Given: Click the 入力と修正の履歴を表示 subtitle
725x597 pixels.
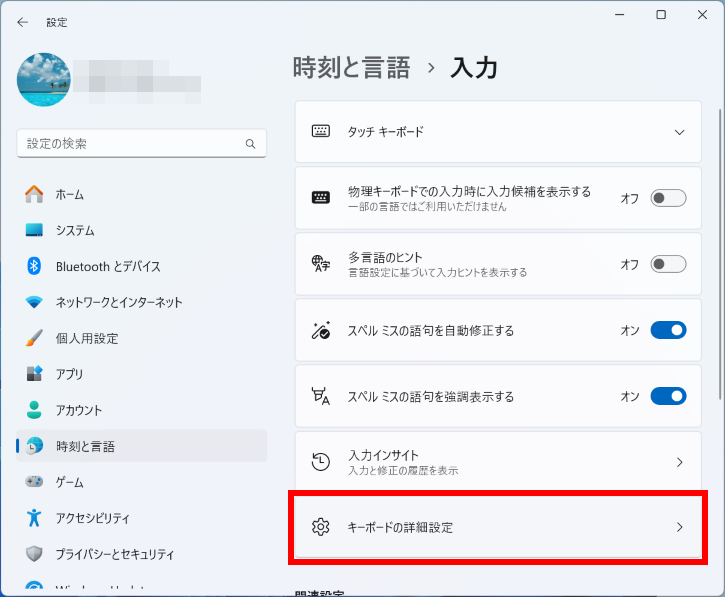Looking at the screenshot, I should (x=403, y=471).
